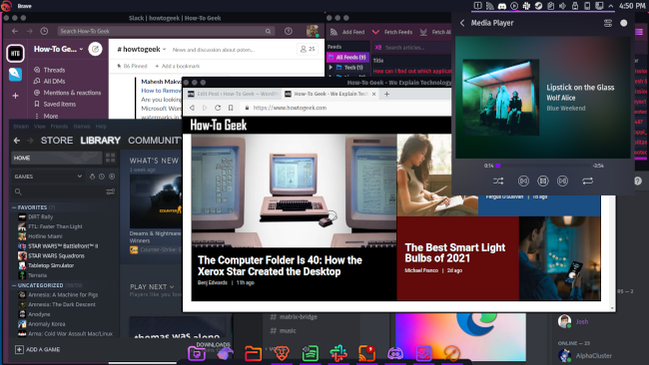The image size is (649, 365).
Task: Open advanced filter icon in Steam search
Action: click(x=111, y=192)
